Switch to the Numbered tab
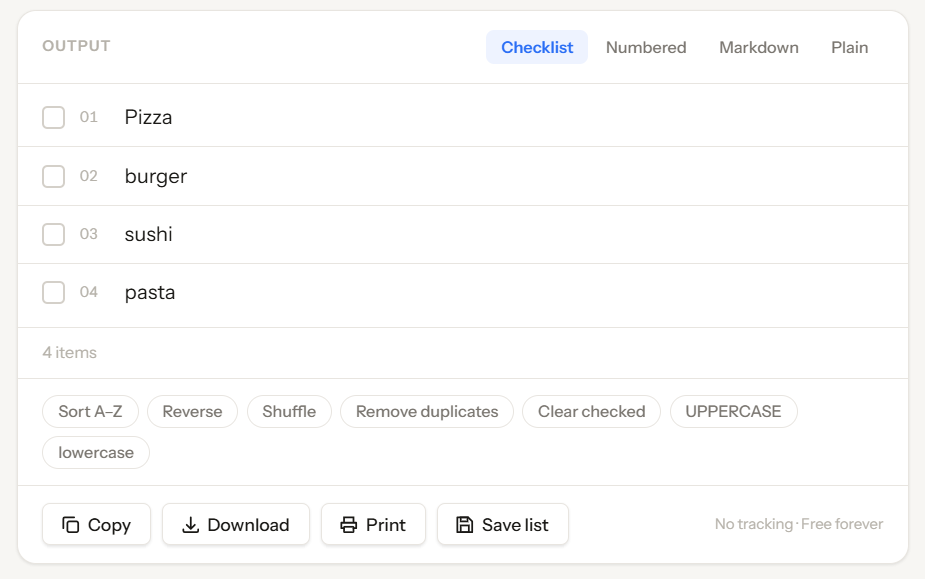 [x=646, y=47]
